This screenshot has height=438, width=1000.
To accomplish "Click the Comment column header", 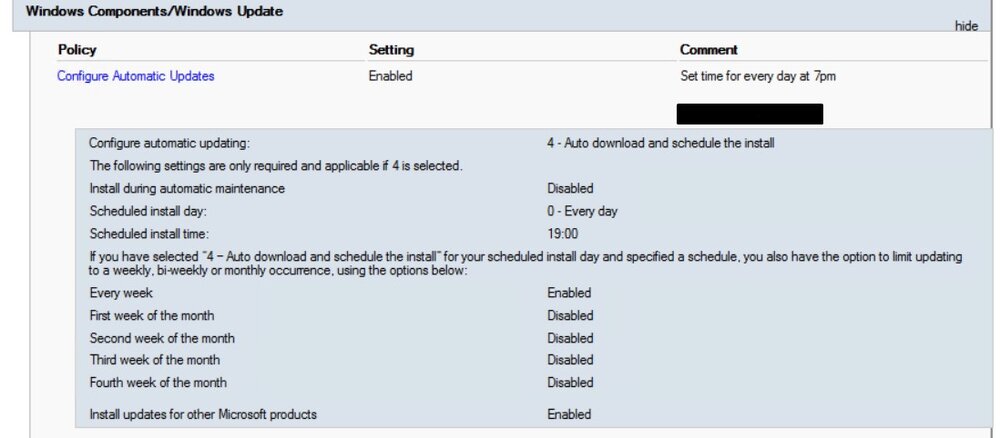I will coord(709,50).
